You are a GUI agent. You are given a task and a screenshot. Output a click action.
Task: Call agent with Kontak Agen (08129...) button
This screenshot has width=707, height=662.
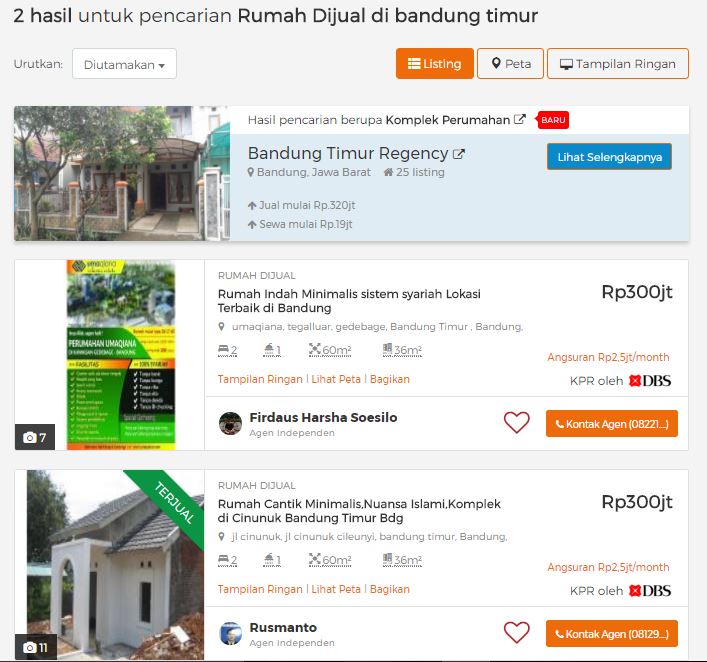[x=611, y=634]
